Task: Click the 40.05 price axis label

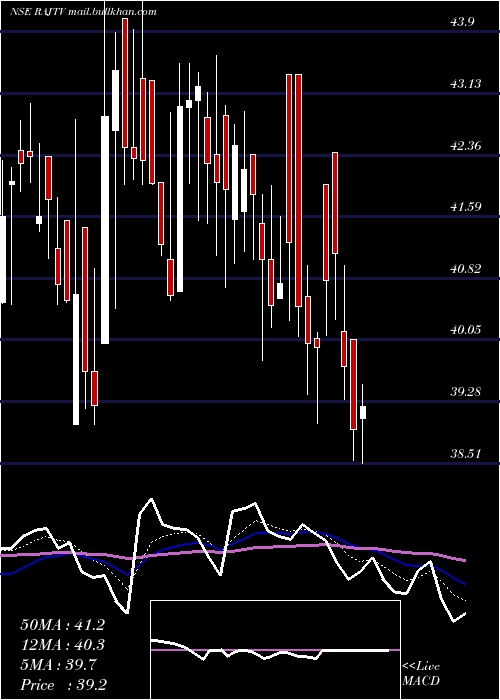Action: (466, 330)
